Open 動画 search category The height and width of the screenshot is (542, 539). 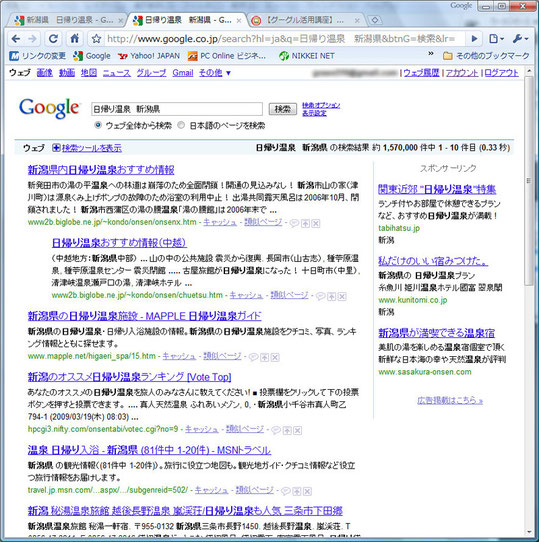point(67,73)
